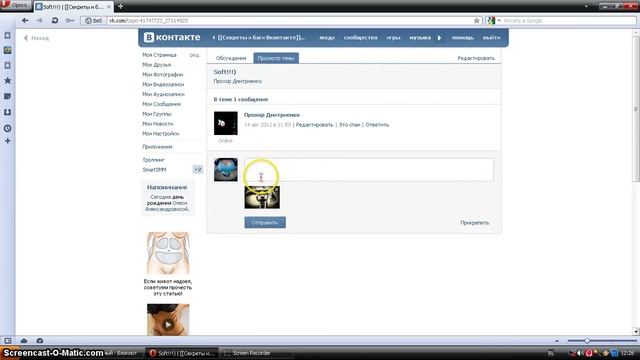Click the group name breadcrumb in header

click(261, 38)
